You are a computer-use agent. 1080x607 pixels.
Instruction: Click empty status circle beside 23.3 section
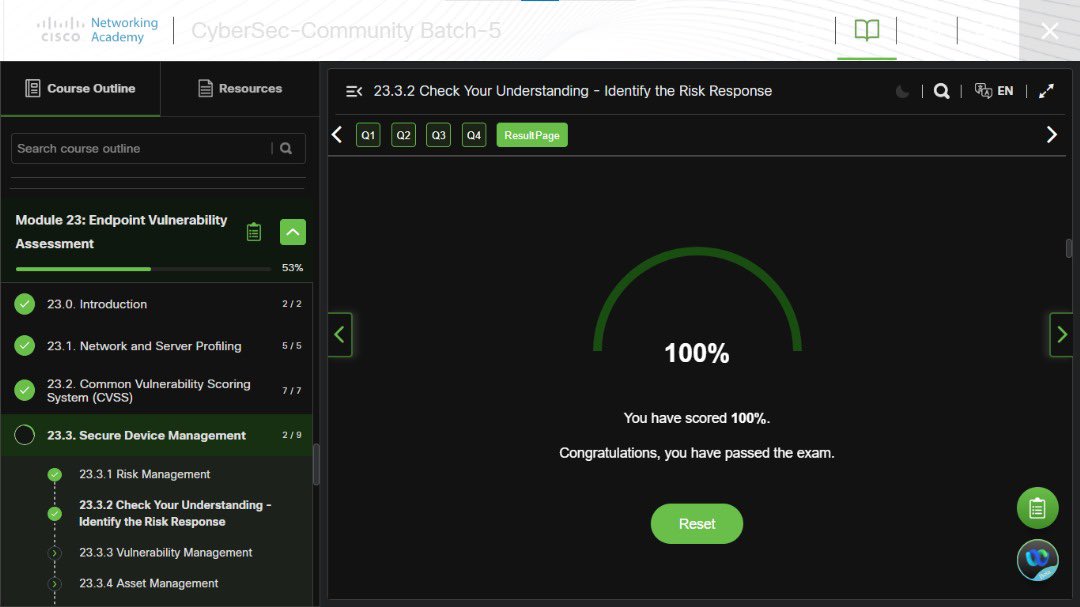point(25,435)
